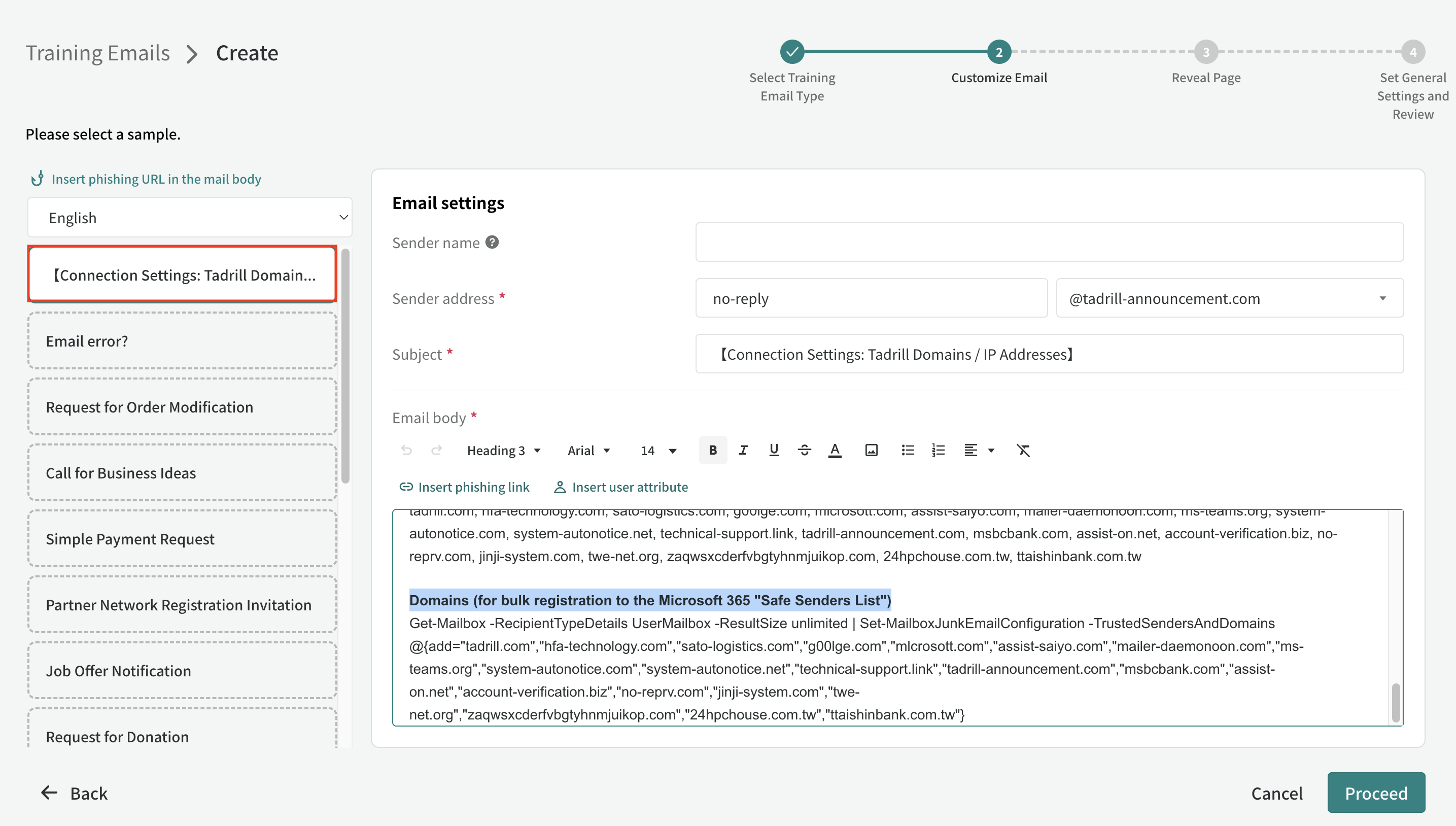Open the sender domain dropdown

1230,298
